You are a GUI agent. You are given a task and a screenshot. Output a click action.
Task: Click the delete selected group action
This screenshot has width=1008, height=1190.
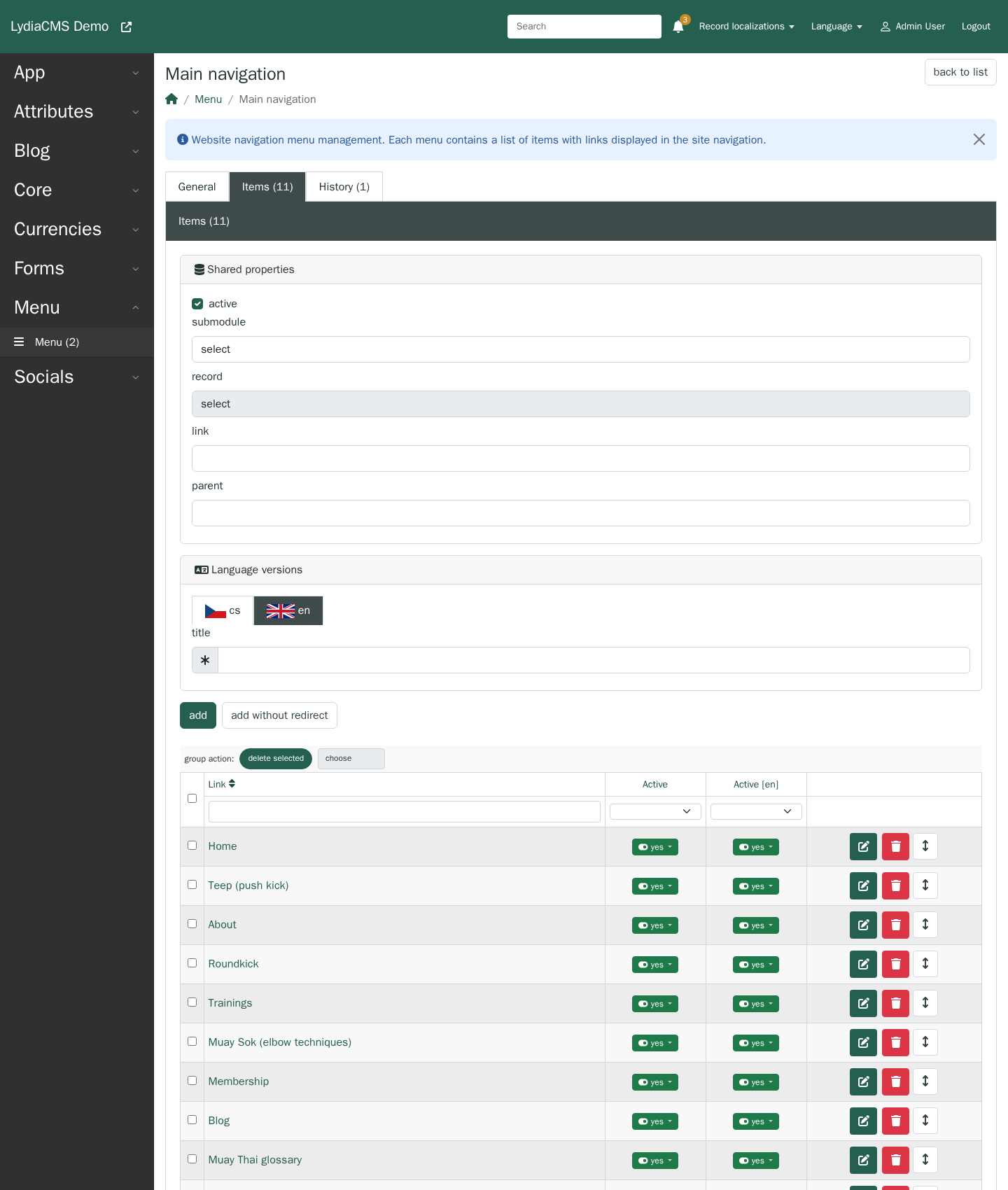pos(276,759)
